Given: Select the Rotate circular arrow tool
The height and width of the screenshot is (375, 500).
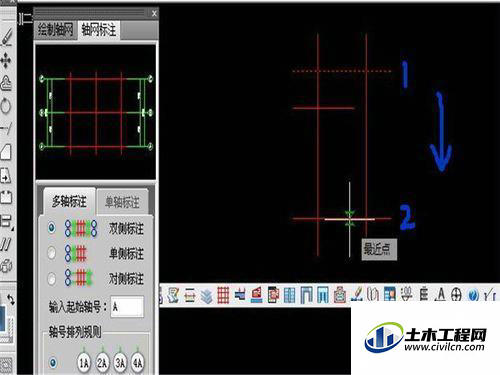Looking at the screenshot, I should pyautogui.click(x=6, y=106).
